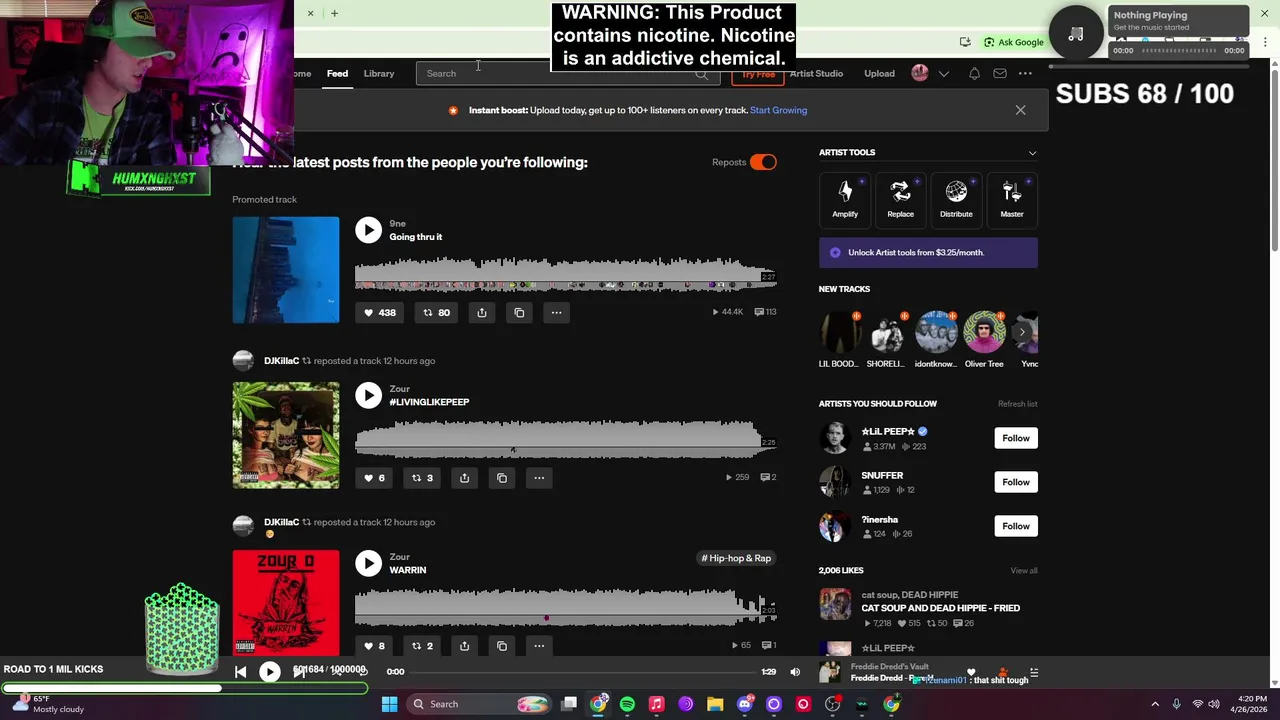This screenshot has height=720, width=1280.
Task: Collapse the Artist Tools section
Action: click(x=1032, y=153)
